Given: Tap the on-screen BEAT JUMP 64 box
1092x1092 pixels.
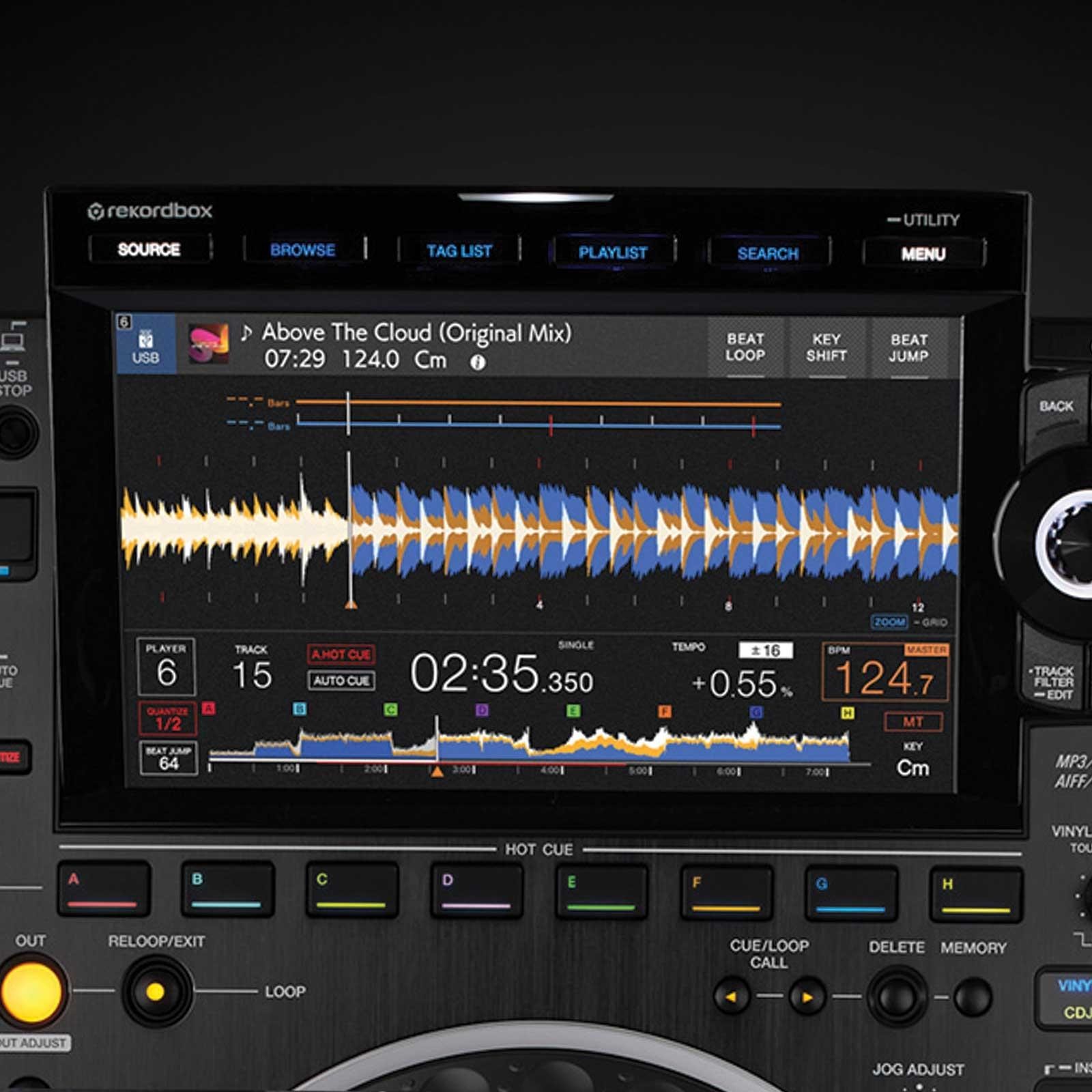Looking at the screenshot, I should pyautogui.click(x=169, y=758).
